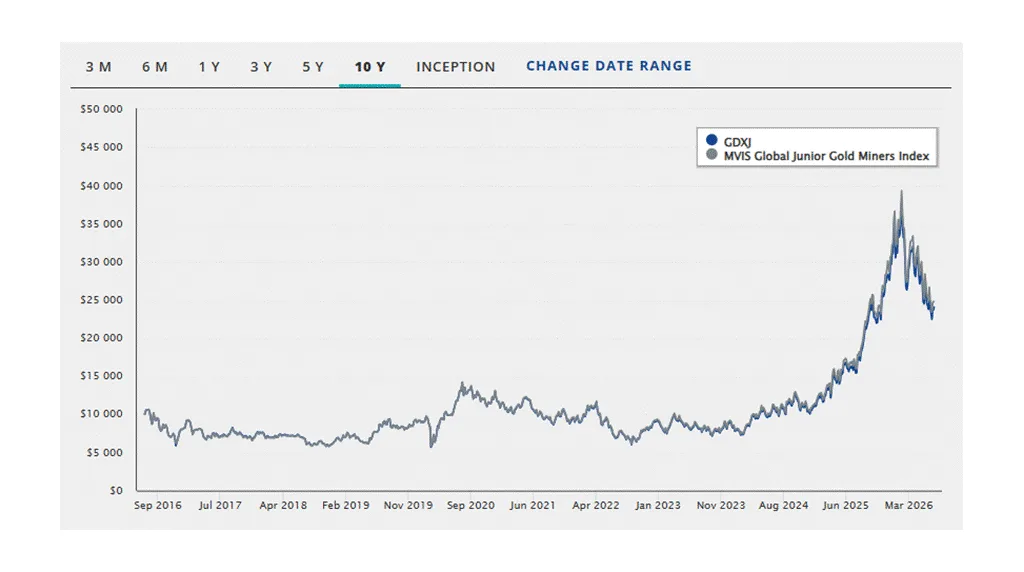Click the Apr 2018 x-axis label

click(283, 505)
